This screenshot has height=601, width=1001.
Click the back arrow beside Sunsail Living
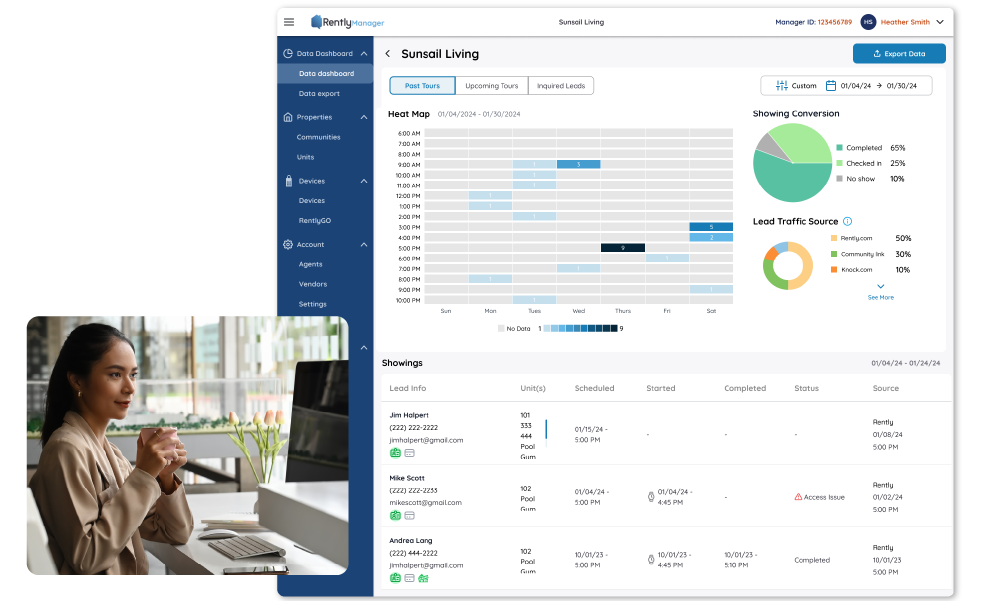point(389,53)
